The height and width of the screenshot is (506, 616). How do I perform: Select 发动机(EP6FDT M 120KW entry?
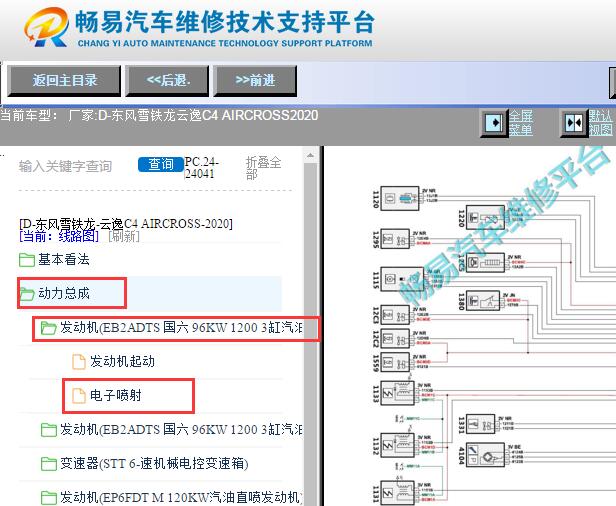[181, 498]
